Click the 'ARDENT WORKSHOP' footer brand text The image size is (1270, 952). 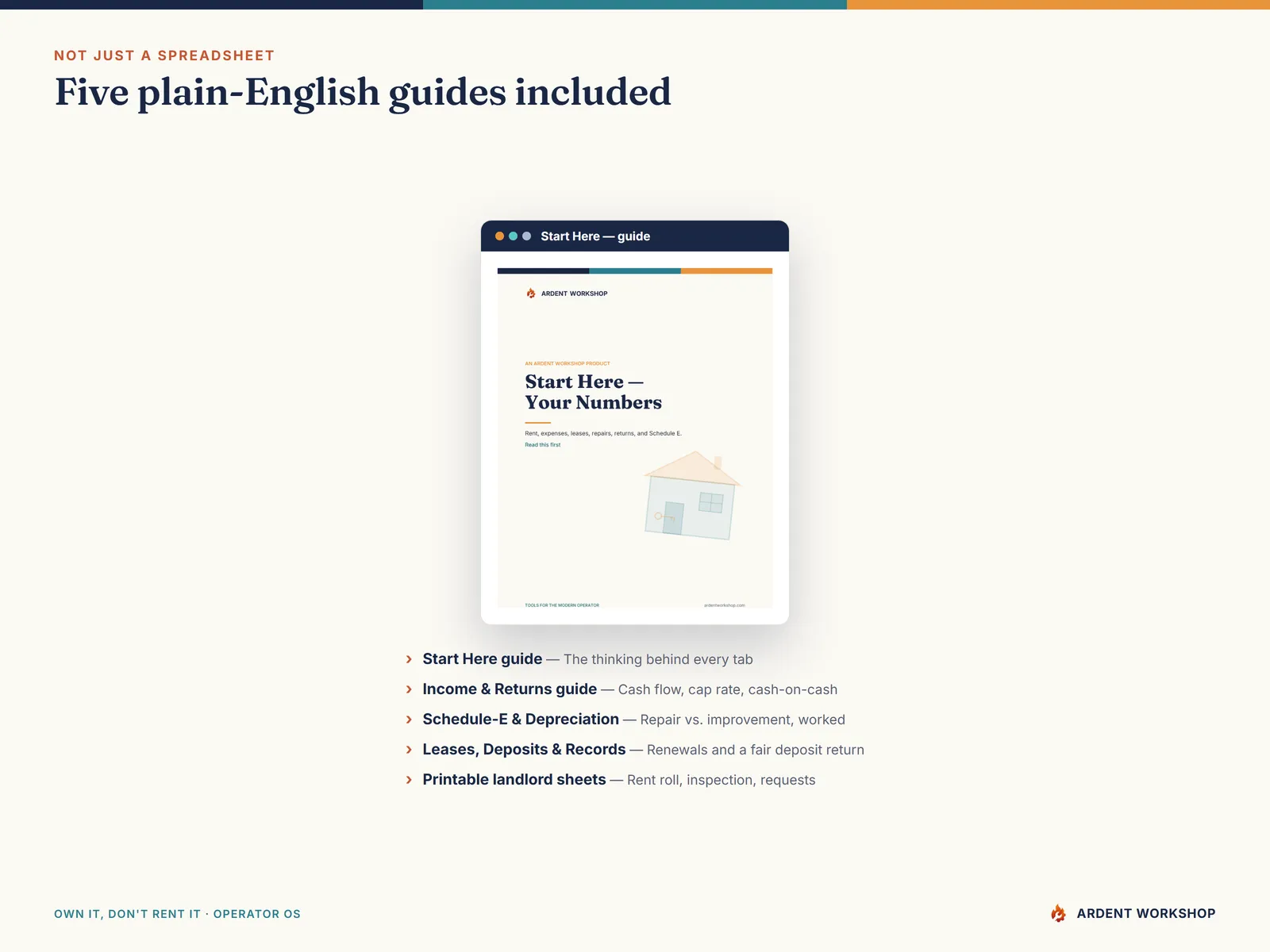1146,913
